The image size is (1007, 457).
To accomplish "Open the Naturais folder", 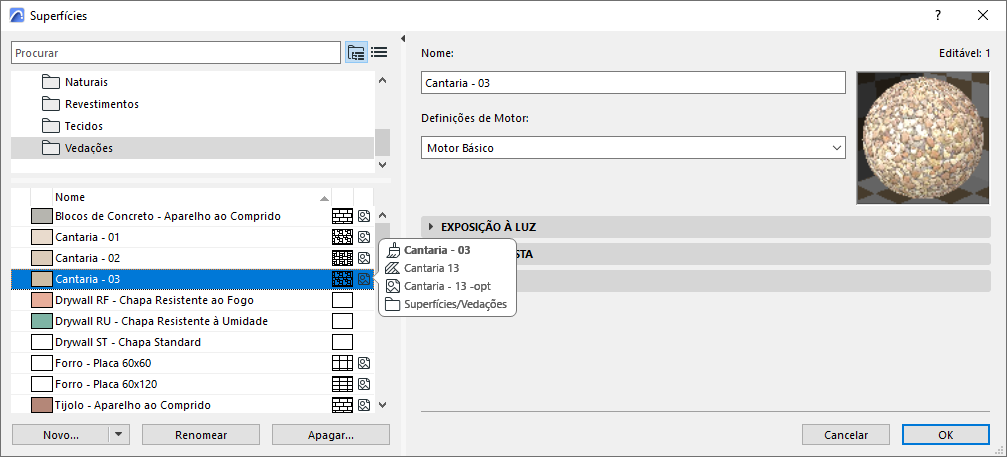I will (x=86, y=82).
